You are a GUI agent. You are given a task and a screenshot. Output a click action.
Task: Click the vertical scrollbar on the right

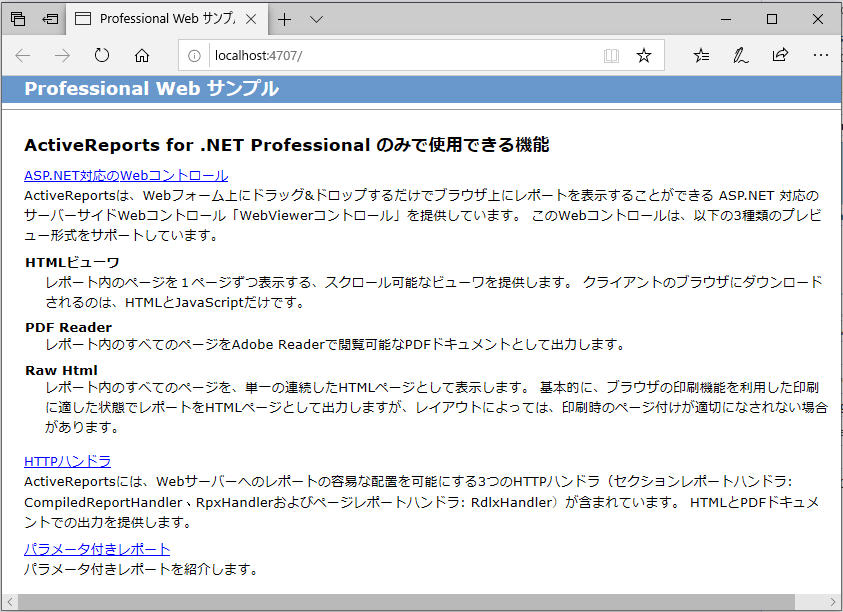(x=837, y=300)
